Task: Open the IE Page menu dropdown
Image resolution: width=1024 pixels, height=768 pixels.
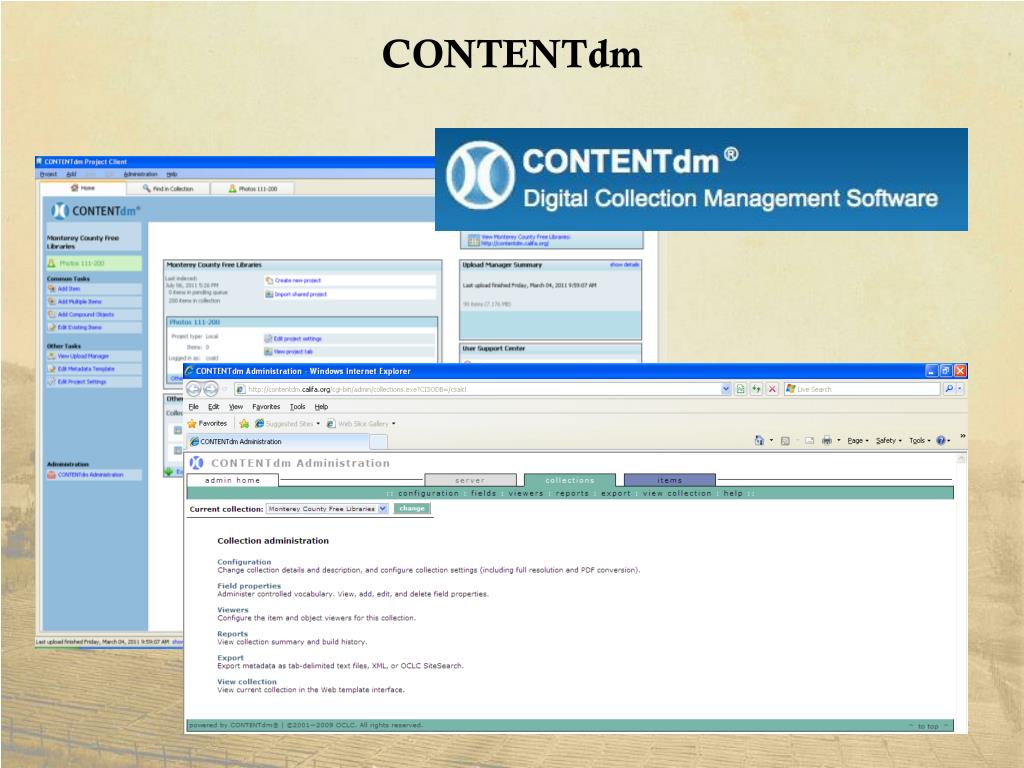Action: [x=858, y=441]
